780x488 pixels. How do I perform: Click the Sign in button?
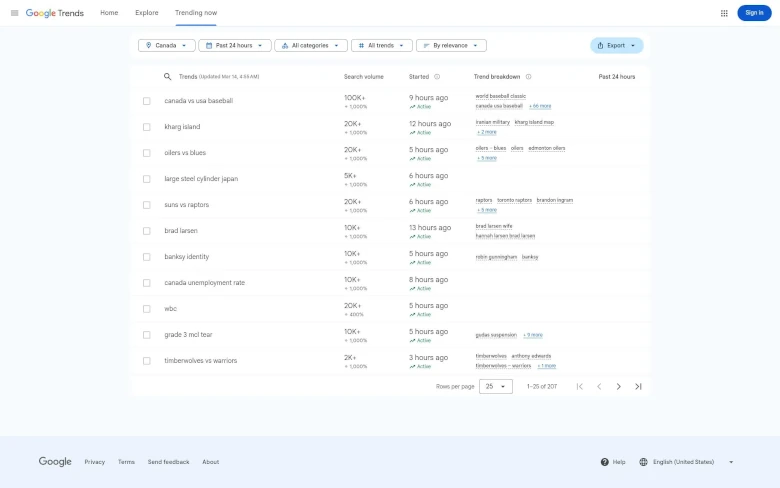(x=754, y=13)
